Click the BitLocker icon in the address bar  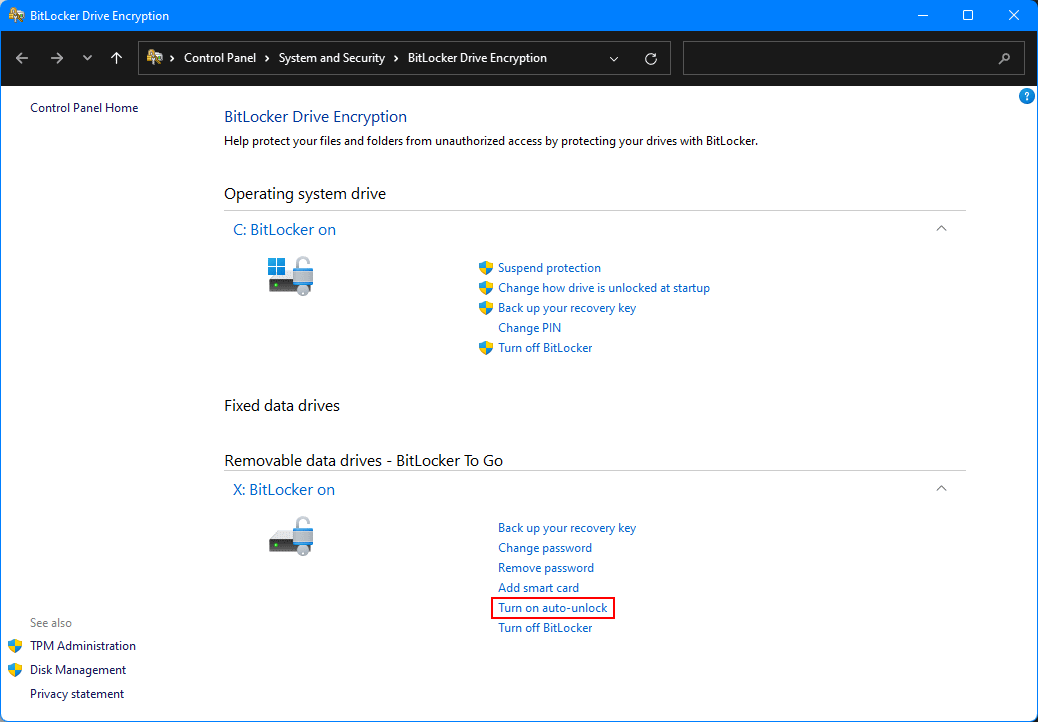point(155,58)
